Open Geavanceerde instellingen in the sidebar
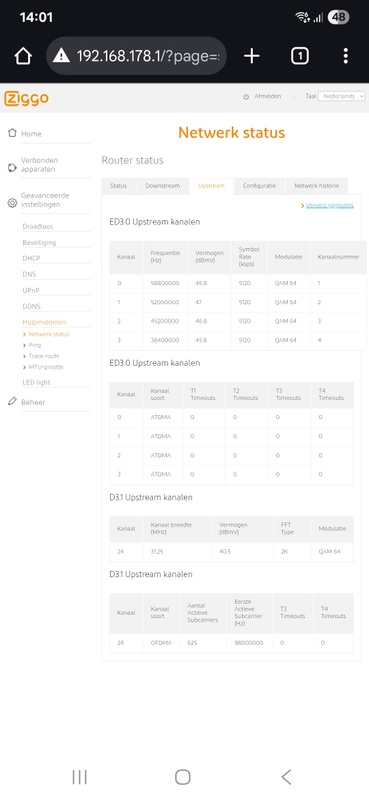 [x=45, y=200]
